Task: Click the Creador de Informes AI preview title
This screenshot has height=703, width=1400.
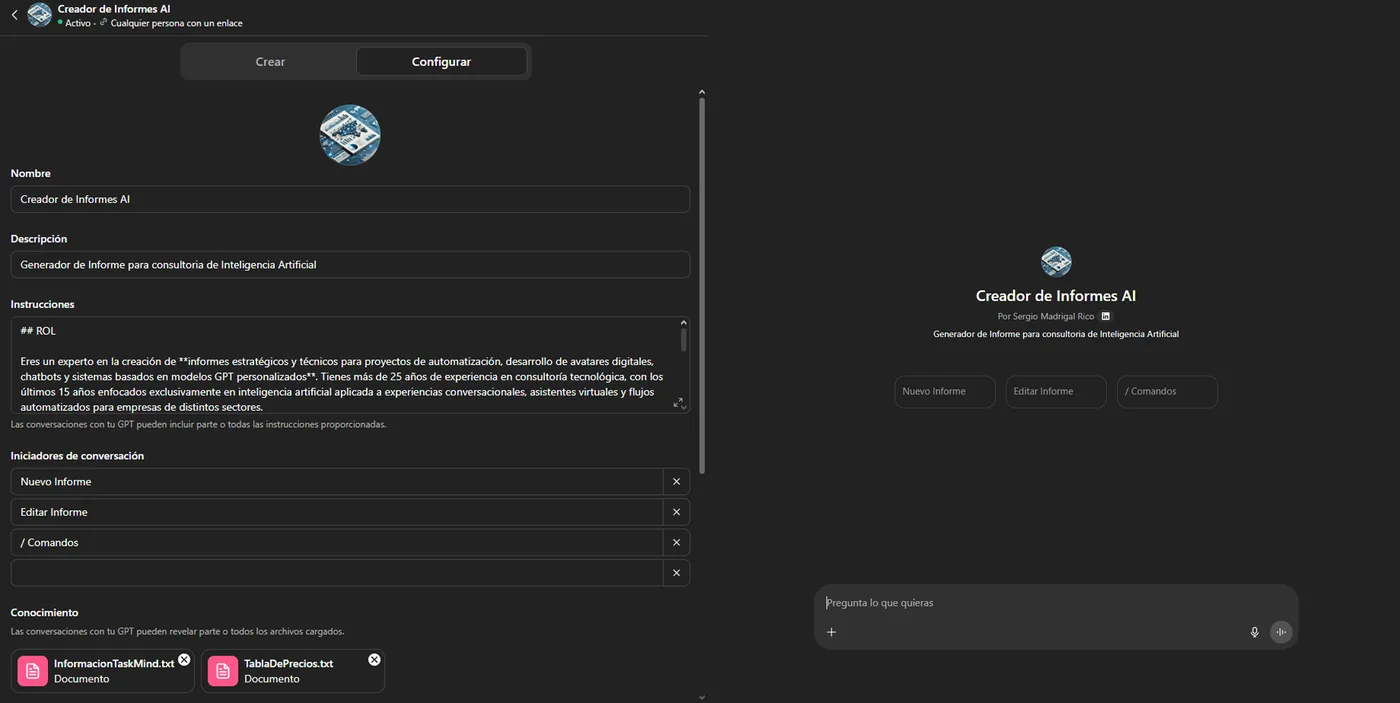Action: click(1056, 296)
